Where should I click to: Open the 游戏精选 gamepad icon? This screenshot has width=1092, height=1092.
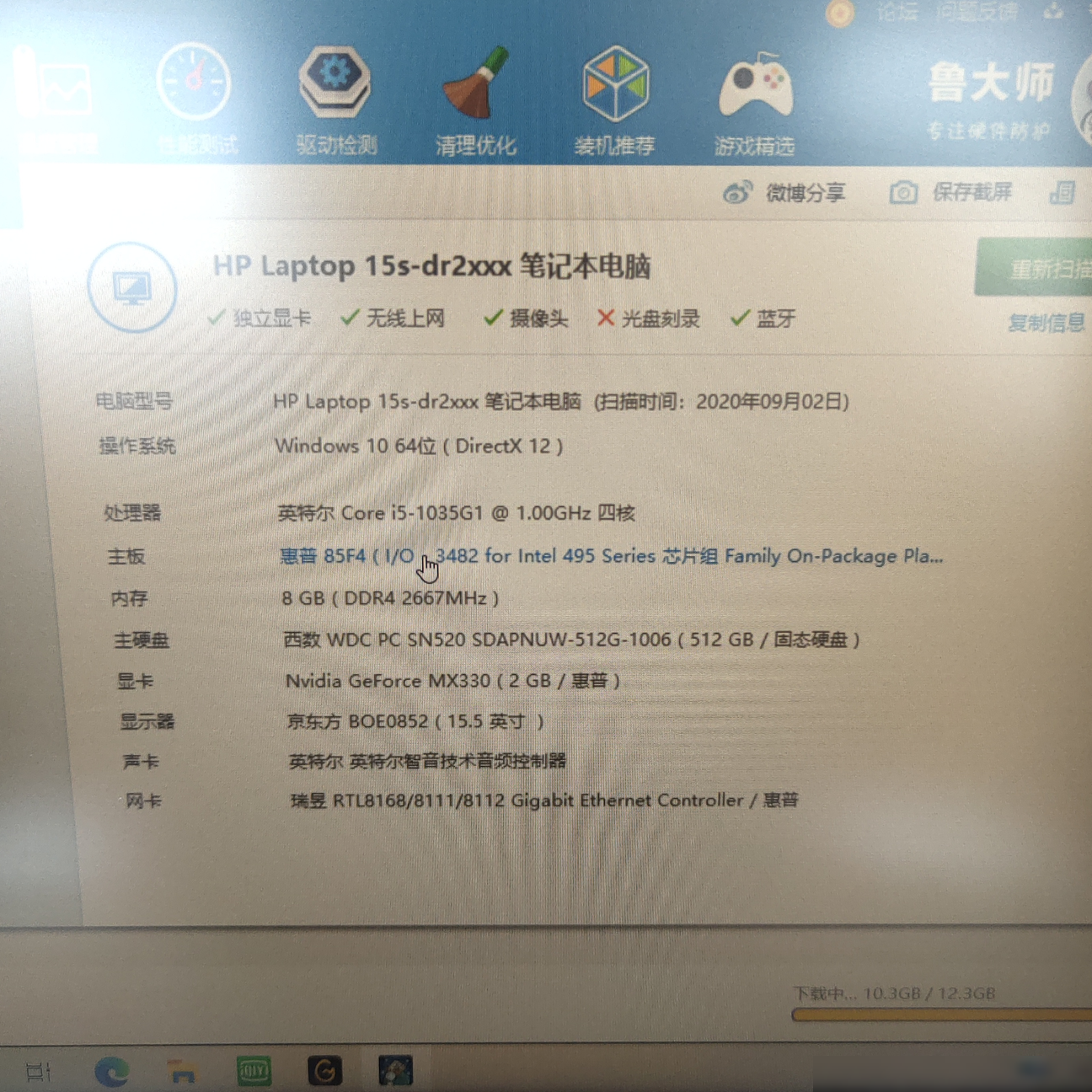[x=756, y=84]
